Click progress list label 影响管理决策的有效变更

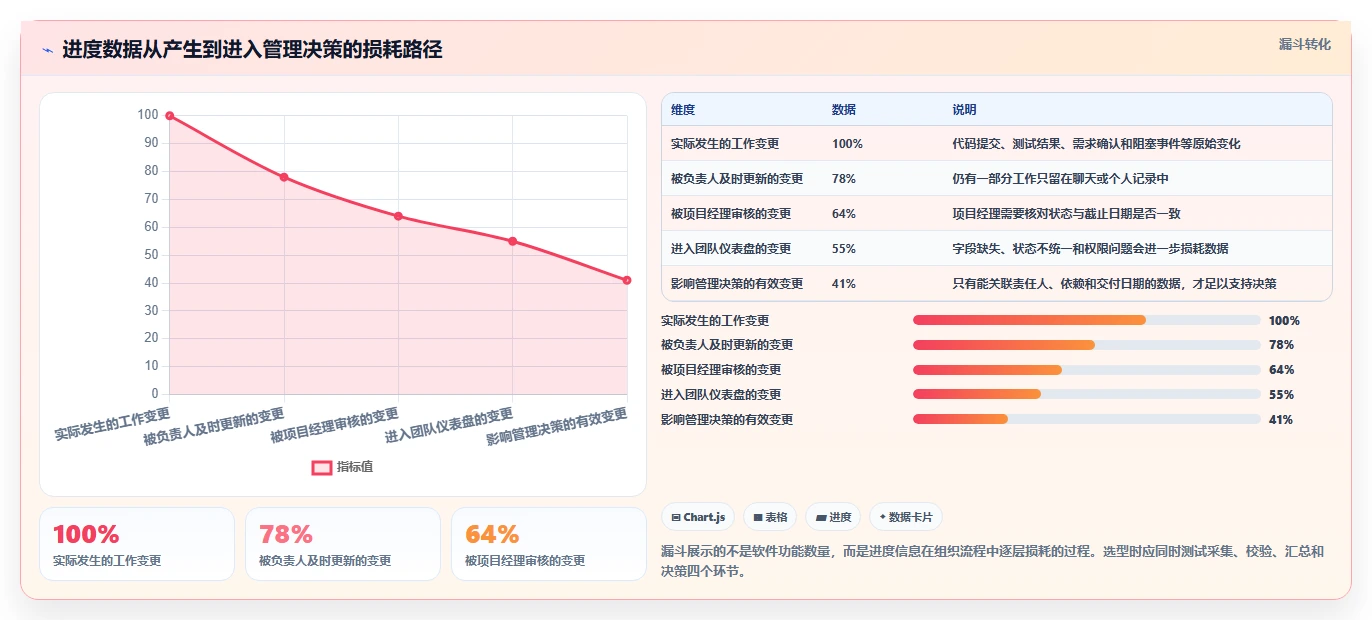pyautogui.click(x=727, y=420)
